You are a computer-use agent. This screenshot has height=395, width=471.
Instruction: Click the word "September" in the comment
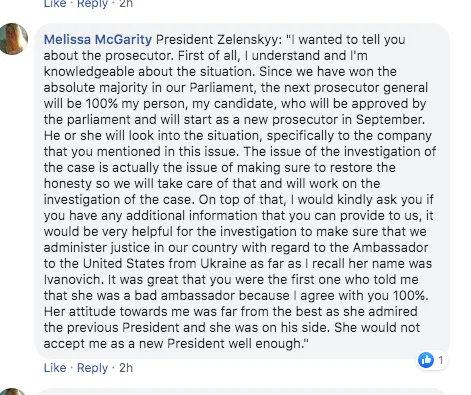point(390,120)
